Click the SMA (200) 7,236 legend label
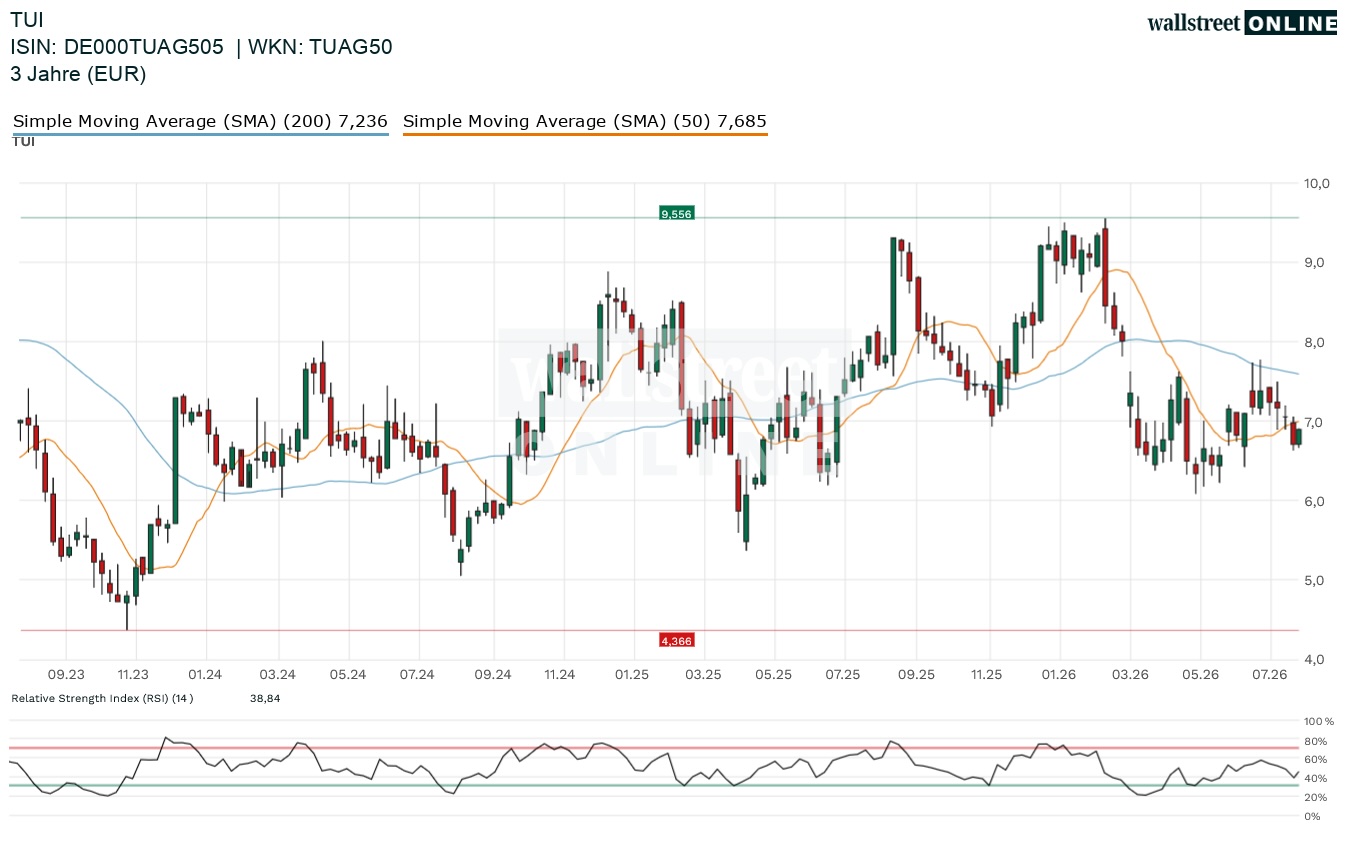Image resolution: width=1349 pixels, height=843 pixels. click(x=200, y=121)
